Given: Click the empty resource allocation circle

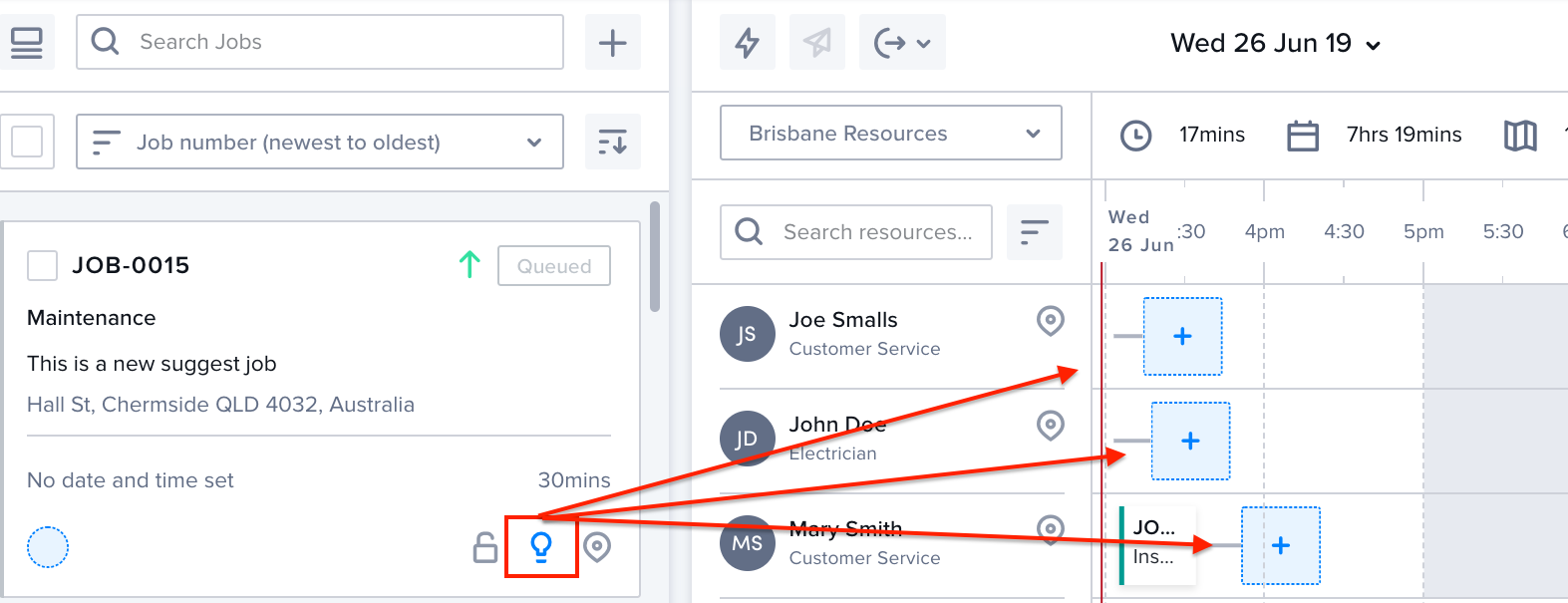Looking at the screenshot, I should 48,546.
